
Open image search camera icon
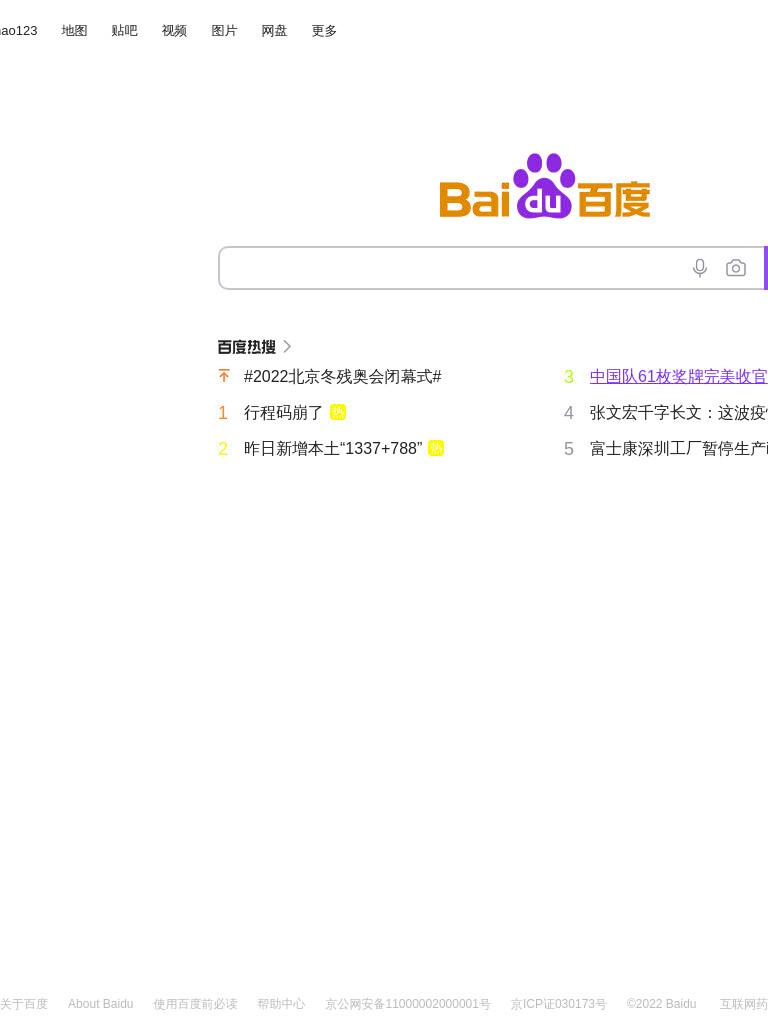click(735, 268)
